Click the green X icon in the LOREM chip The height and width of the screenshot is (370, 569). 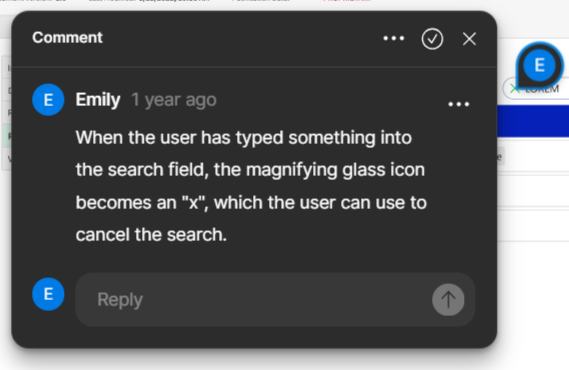514,89
